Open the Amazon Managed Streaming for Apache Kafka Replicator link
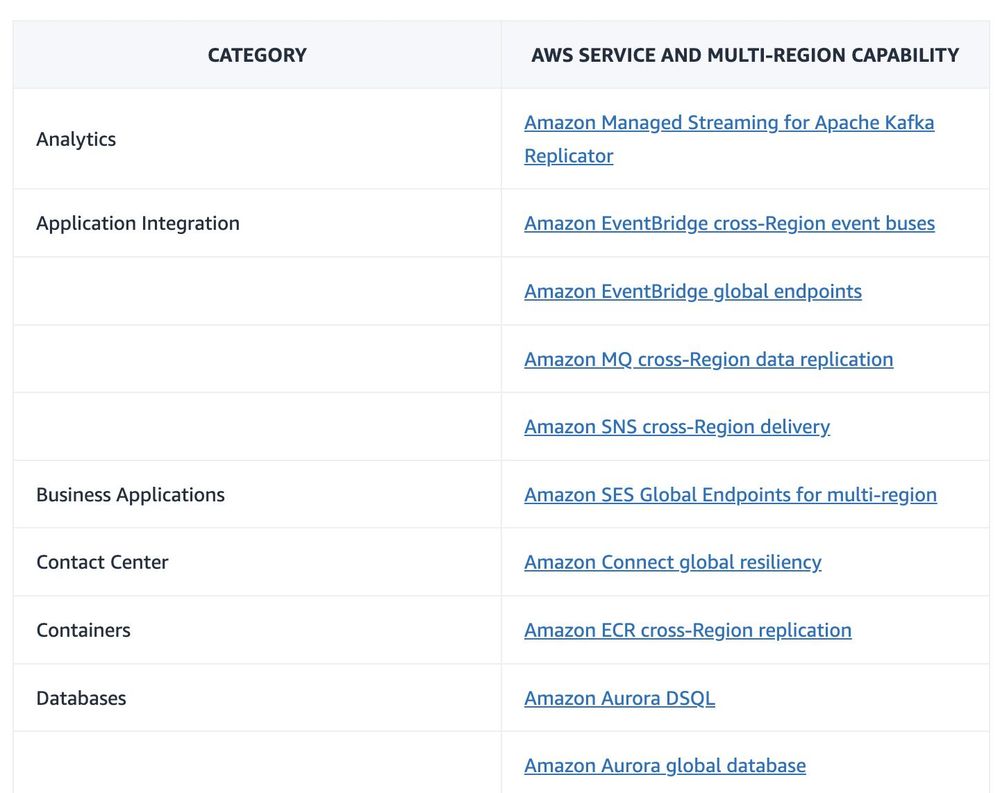Image resolution: width=1000 pixels, height=793 pixels. point(729,123)
